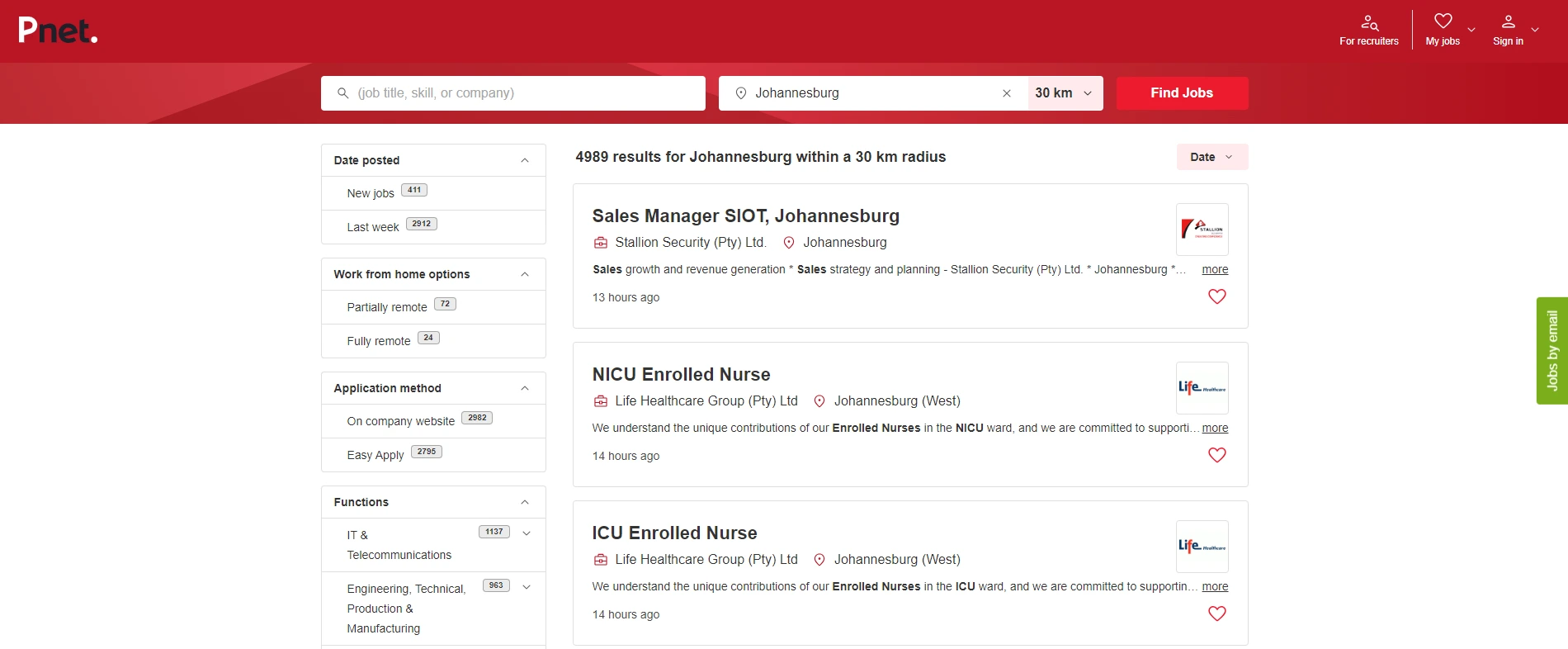
Task: Filter by IT & Telecommunications function
Action: tap(399, 545)
